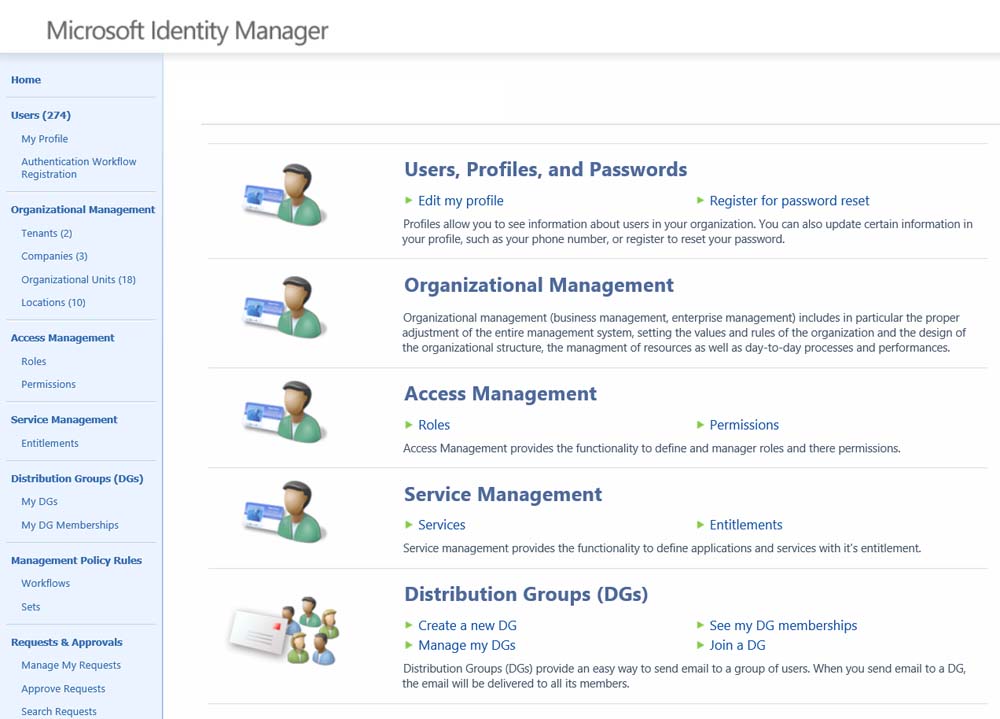
Task: Click the Access Management section user icon
Action: pyautogui.click(x=285, y=411)
